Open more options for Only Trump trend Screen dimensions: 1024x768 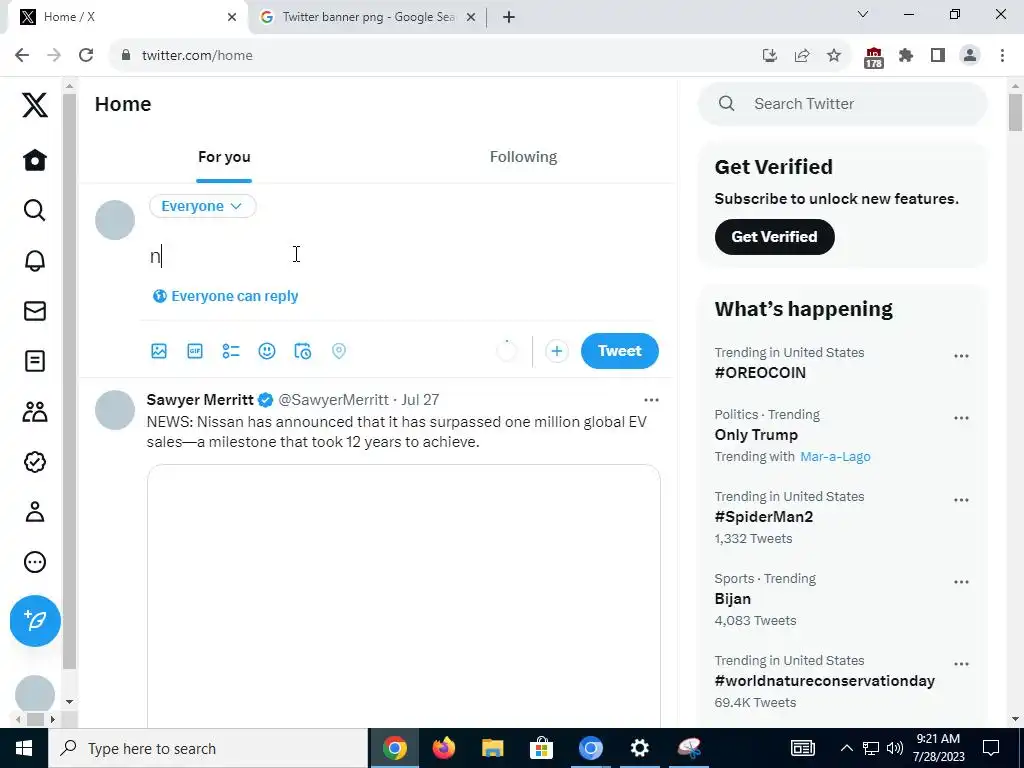tap(961, 419)
